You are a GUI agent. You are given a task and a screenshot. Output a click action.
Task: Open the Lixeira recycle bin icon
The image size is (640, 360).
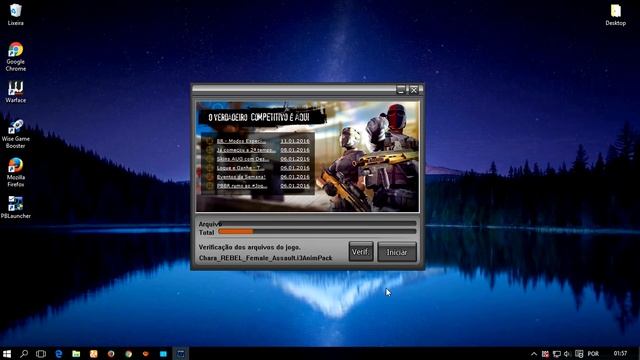[16, 15]
